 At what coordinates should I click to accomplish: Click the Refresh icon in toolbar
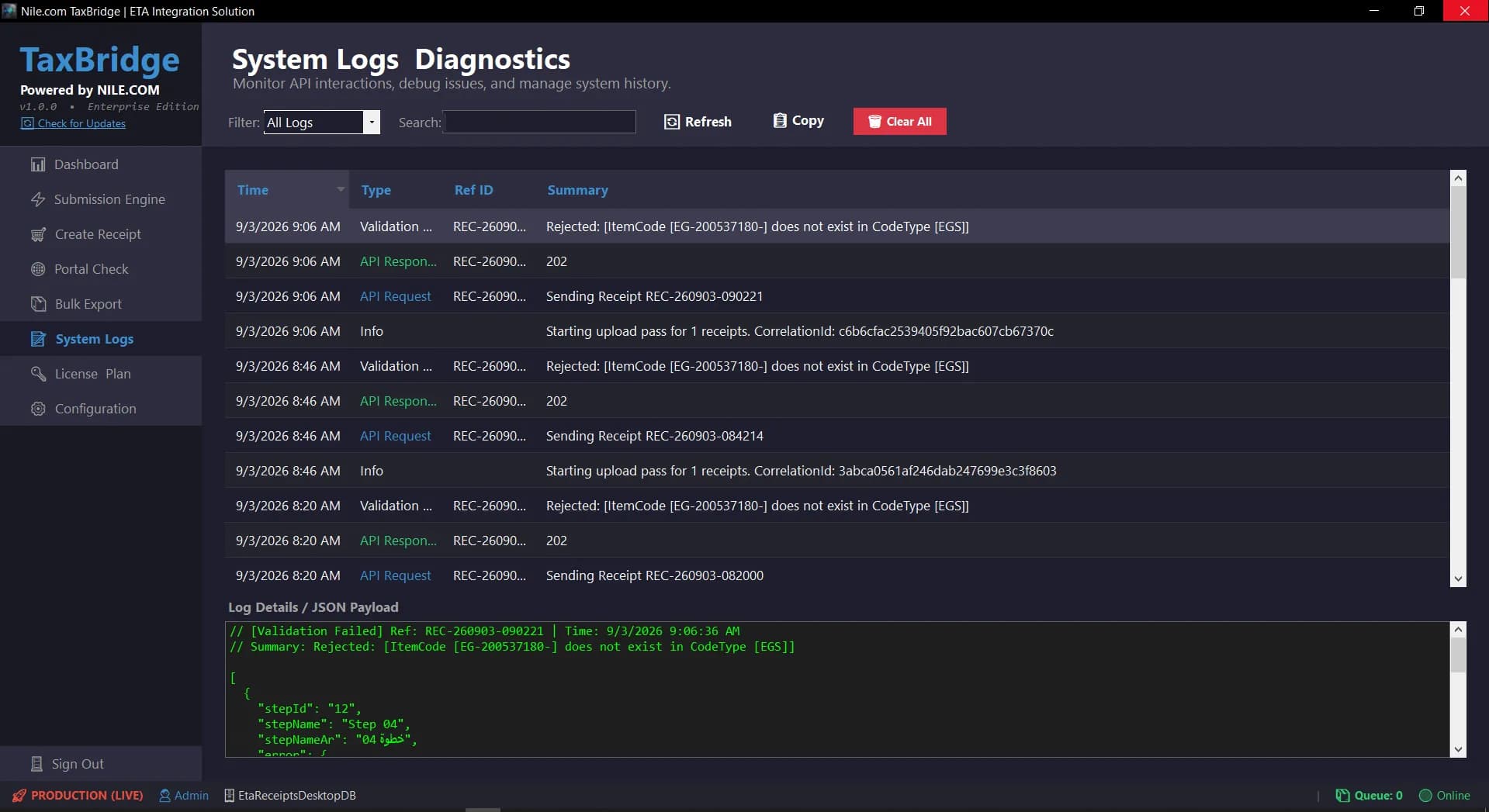tap(672, 122)
